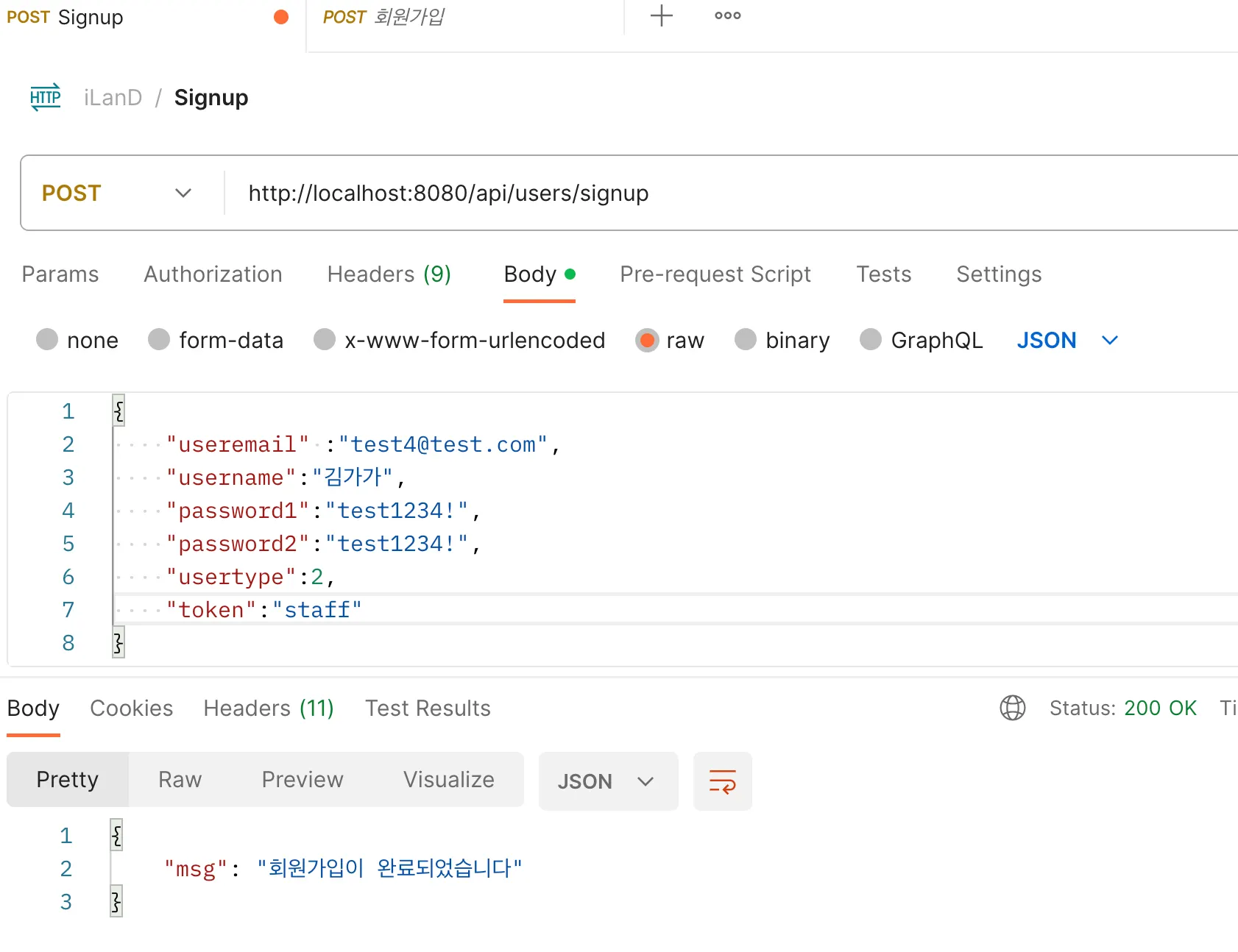
Task: Click the plus icon to open new tab
Action: click(x=662, y=16)
